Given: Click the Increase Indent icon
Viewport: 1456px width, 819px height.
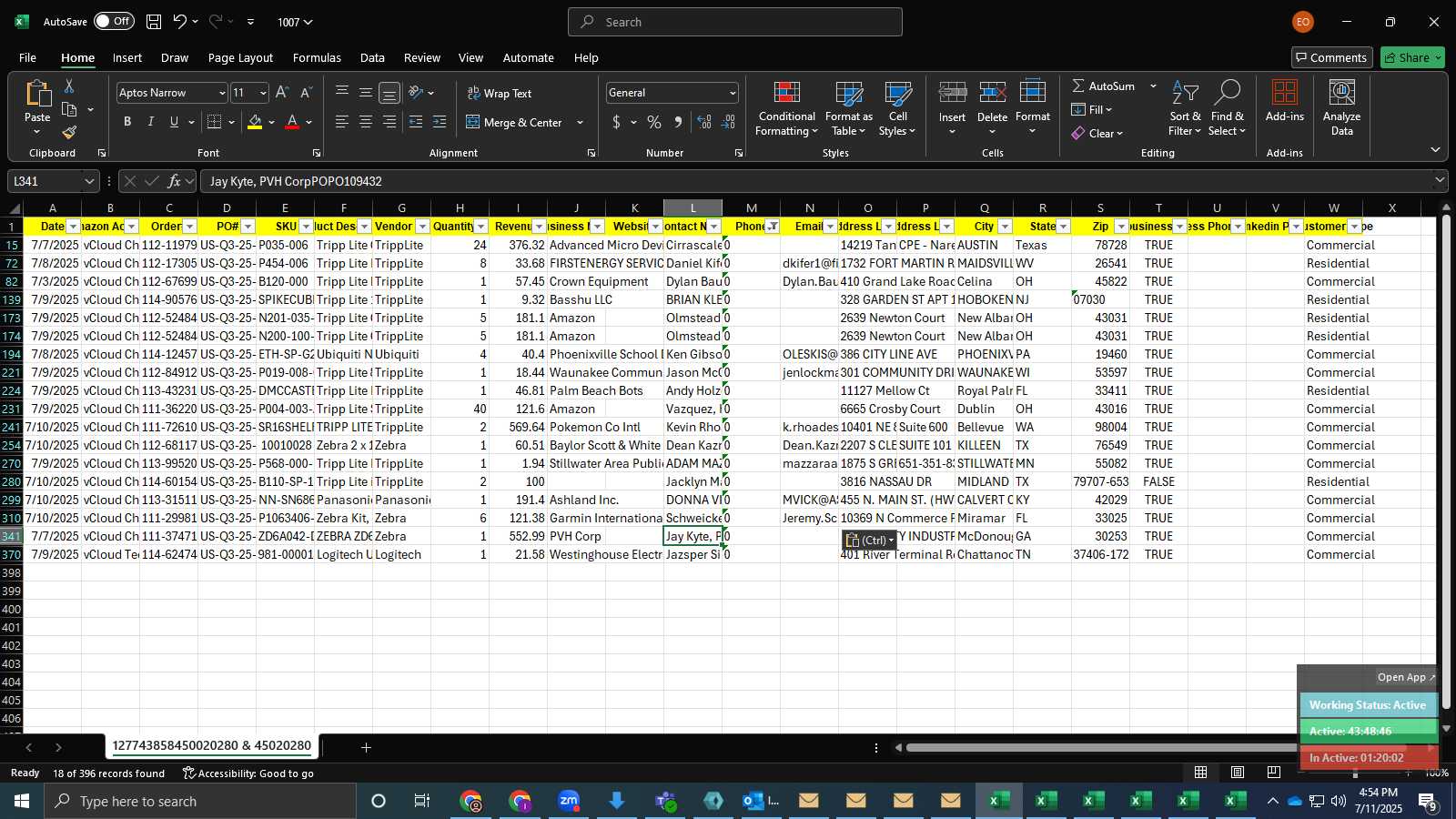Looking at the screenshot, I should pos(440,122).
